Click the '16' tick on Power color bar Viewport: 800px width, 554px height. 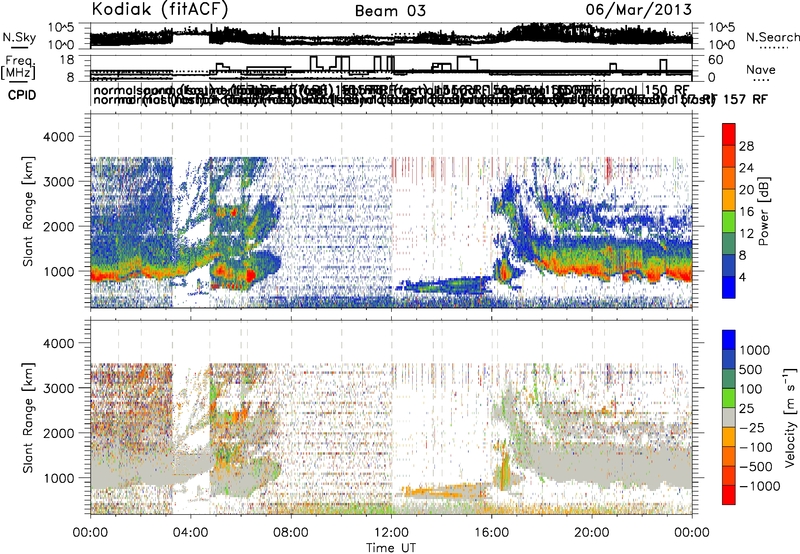(746, 212)
